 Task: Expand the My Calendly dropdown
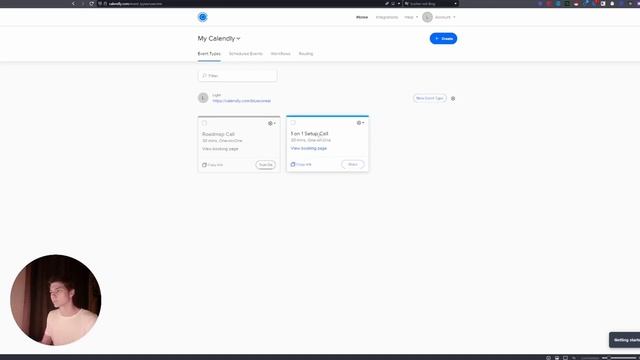pos(219,38)
